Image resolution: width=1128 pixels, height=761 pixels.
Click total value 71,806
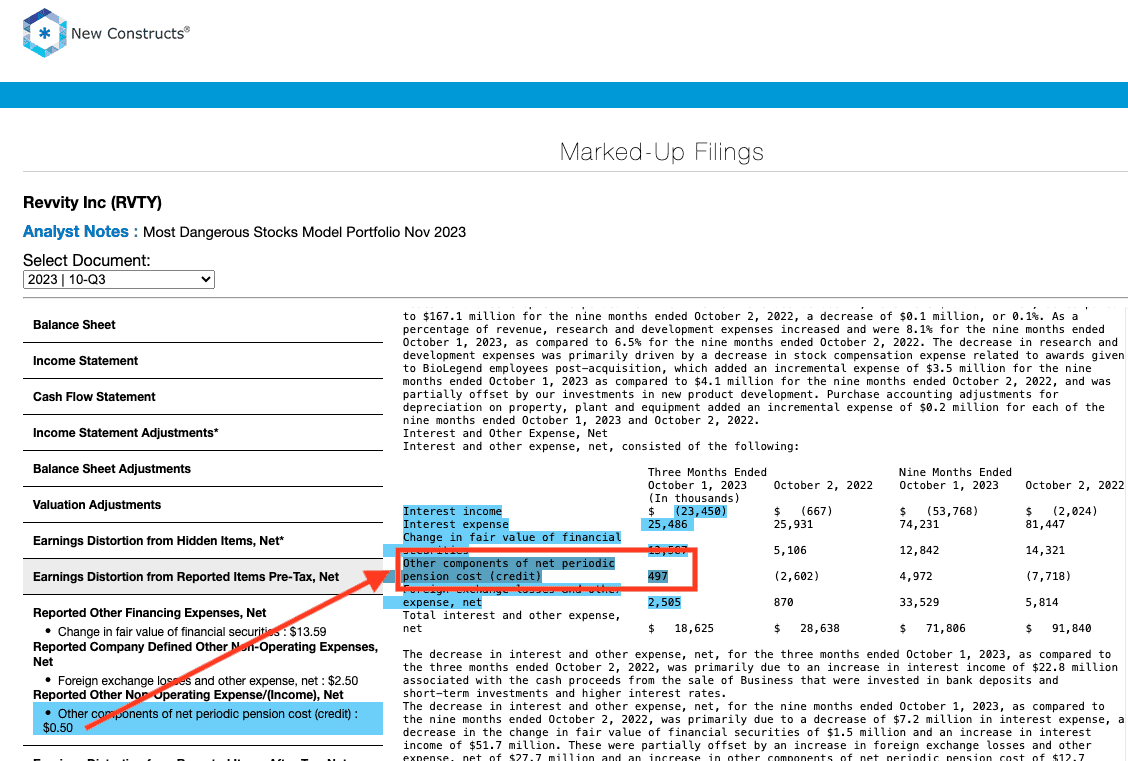[946, 628]
